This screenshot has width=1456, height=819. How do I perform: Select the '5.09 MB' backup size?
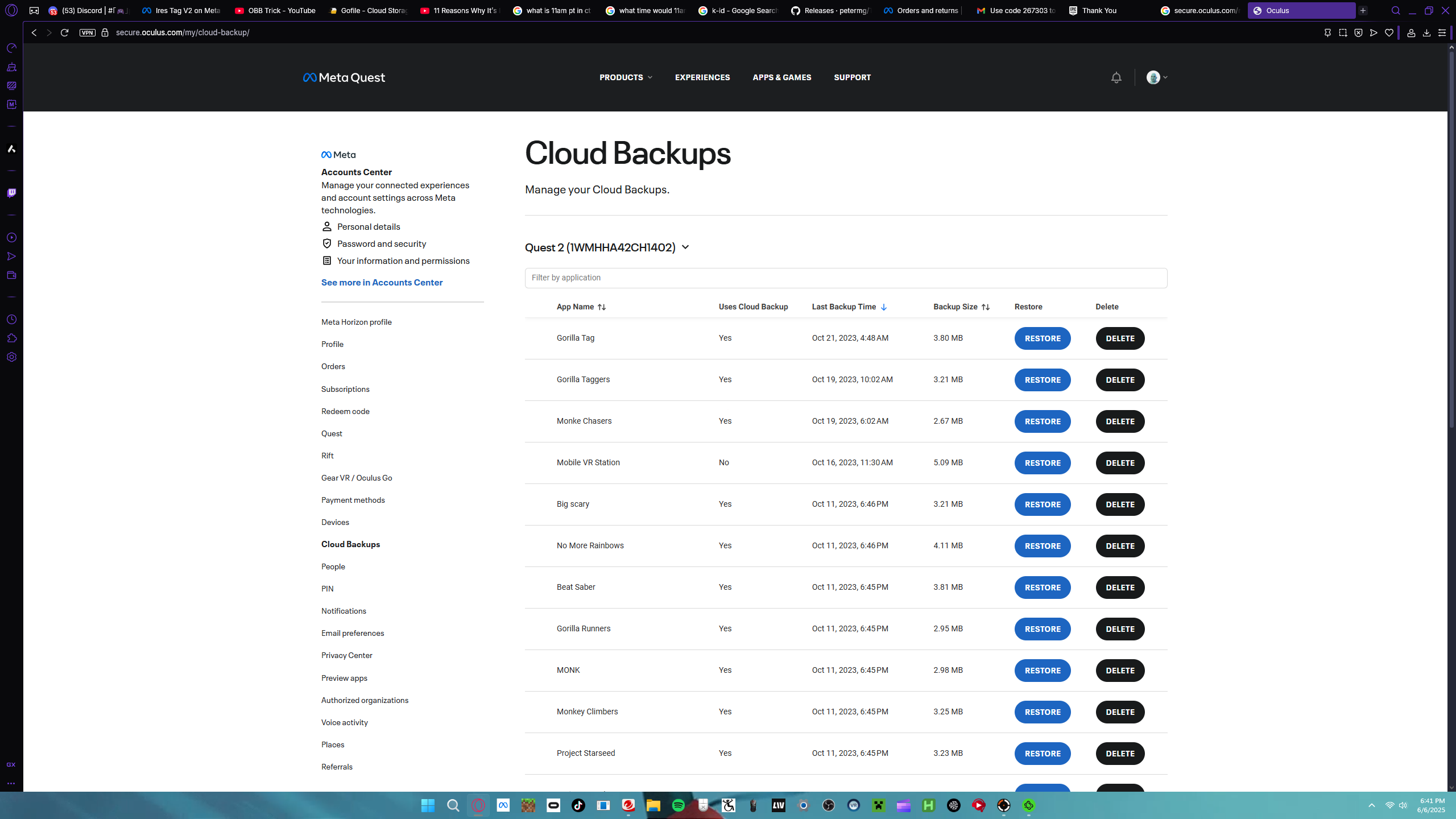[948, 462]
